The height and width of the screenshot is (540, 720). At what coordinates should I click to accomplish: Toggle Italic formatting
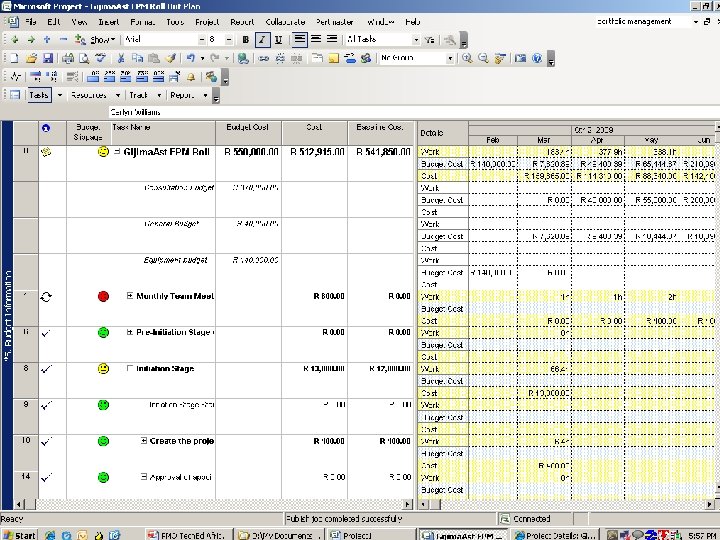(262, 40)
